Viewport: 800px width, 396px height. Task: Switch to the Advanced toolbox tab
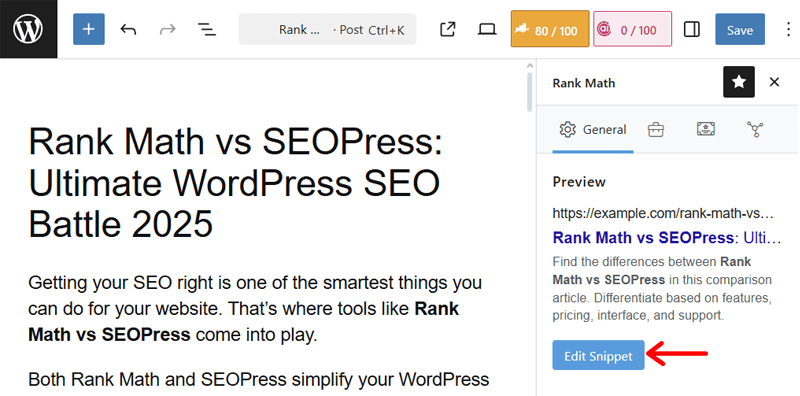(x=656, y=130)
